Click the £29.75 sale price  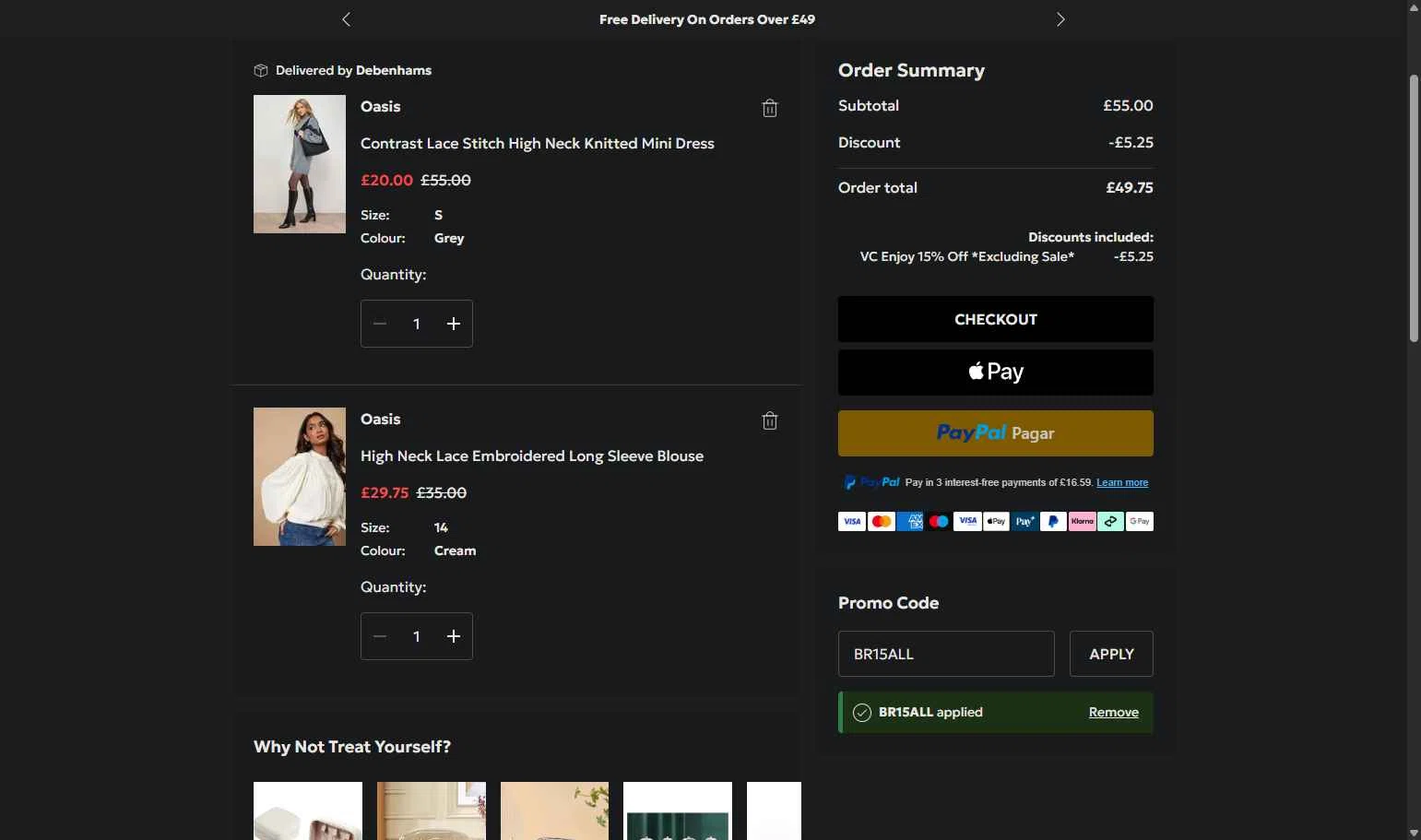[385, 493]
